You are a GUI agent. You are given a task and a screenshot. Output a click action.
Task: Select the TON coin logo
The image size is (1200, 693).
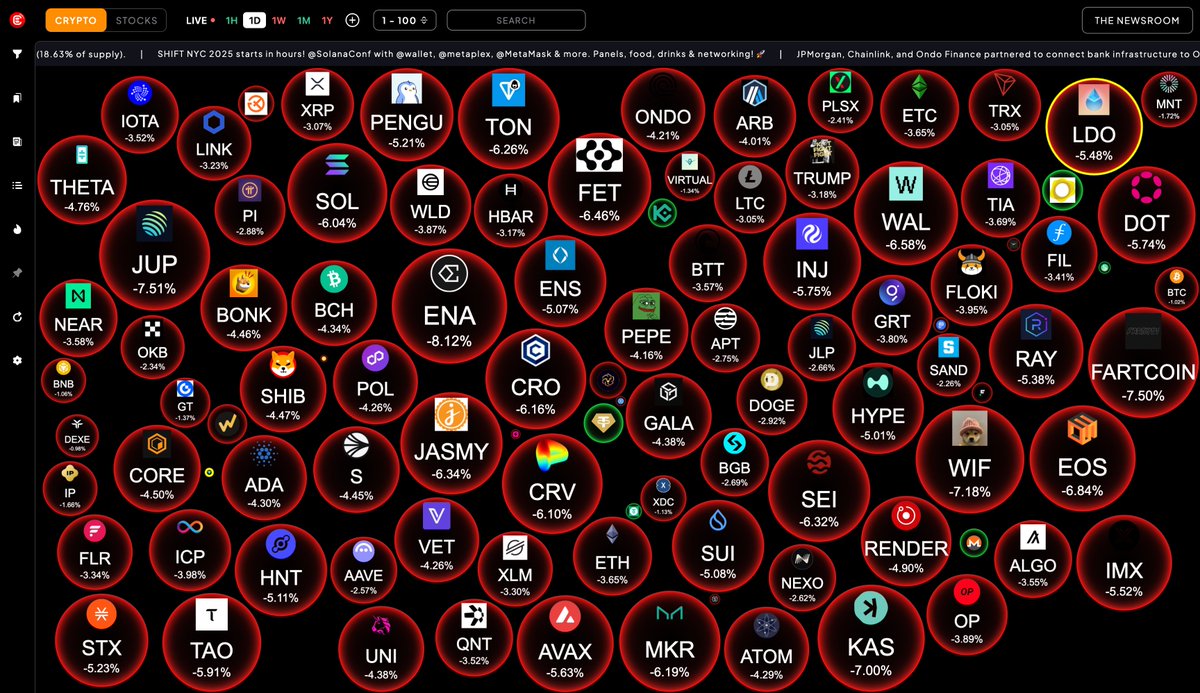(508, 91)
